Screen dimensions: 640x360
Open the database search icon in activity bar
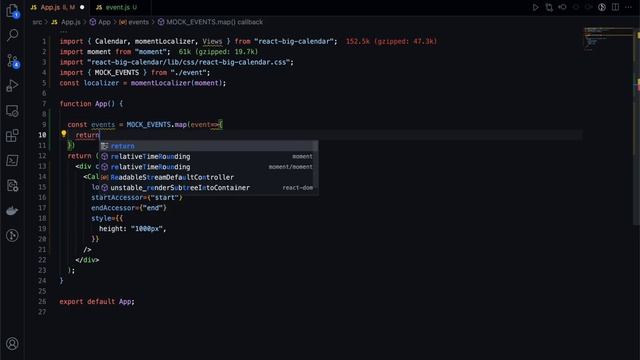point(12,186)
